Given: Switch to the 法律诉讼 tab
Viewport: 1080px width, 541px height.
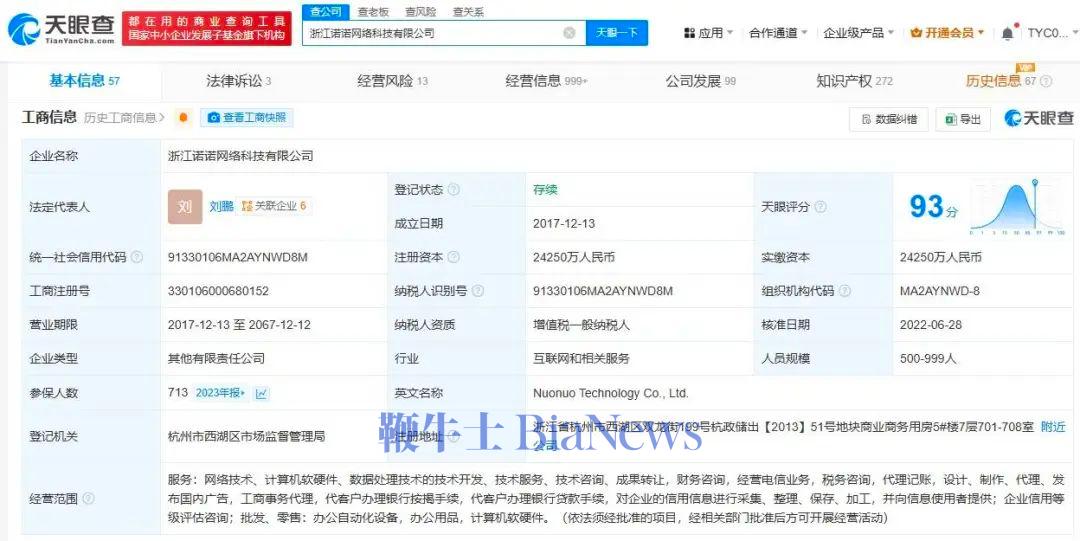Looking at the screenshot, I should (238, 81).
